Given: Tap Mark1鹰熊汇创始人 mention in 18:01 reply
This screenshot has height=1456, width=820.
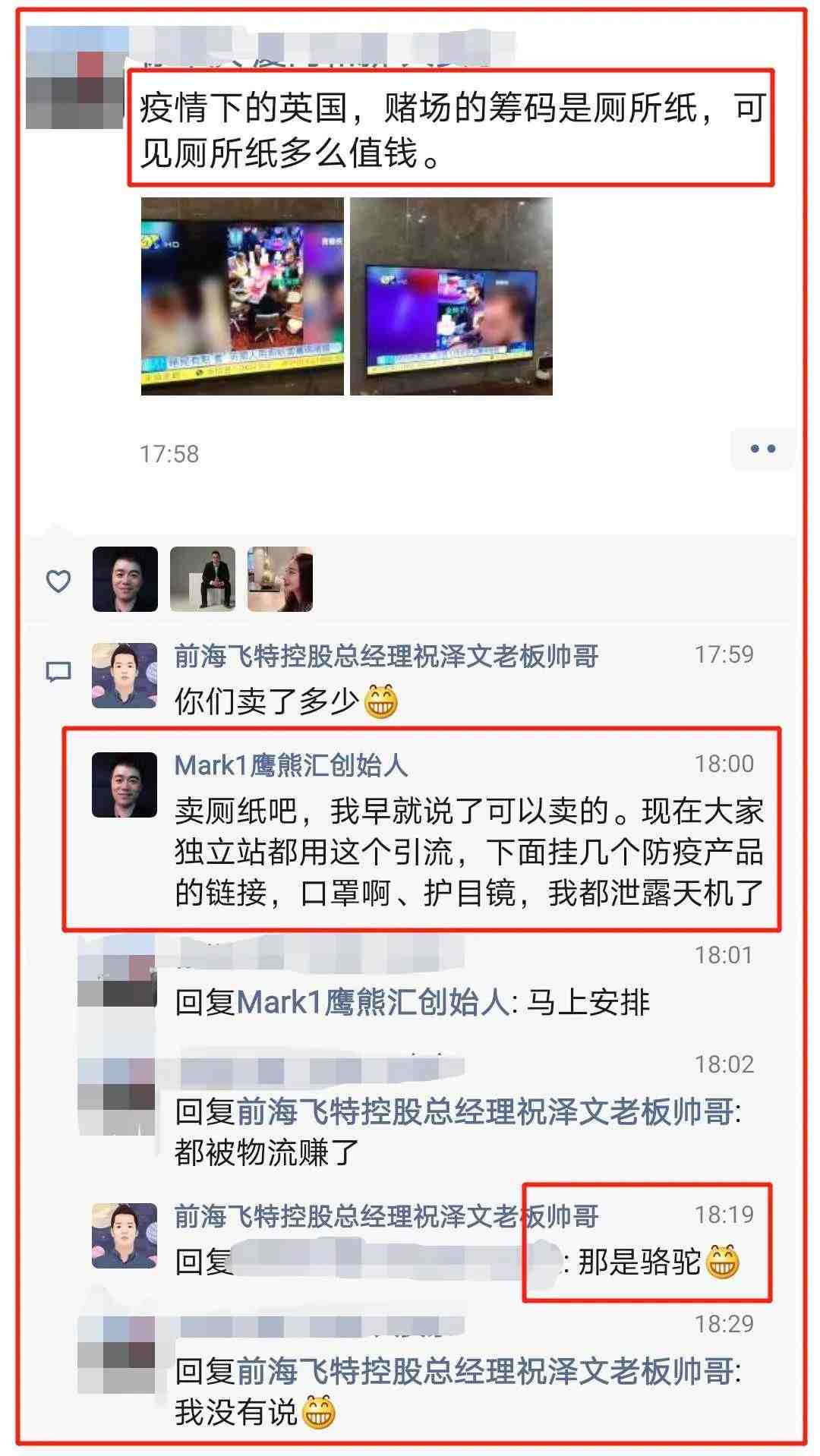Looking at the screenshot, I should (373, 1002).
